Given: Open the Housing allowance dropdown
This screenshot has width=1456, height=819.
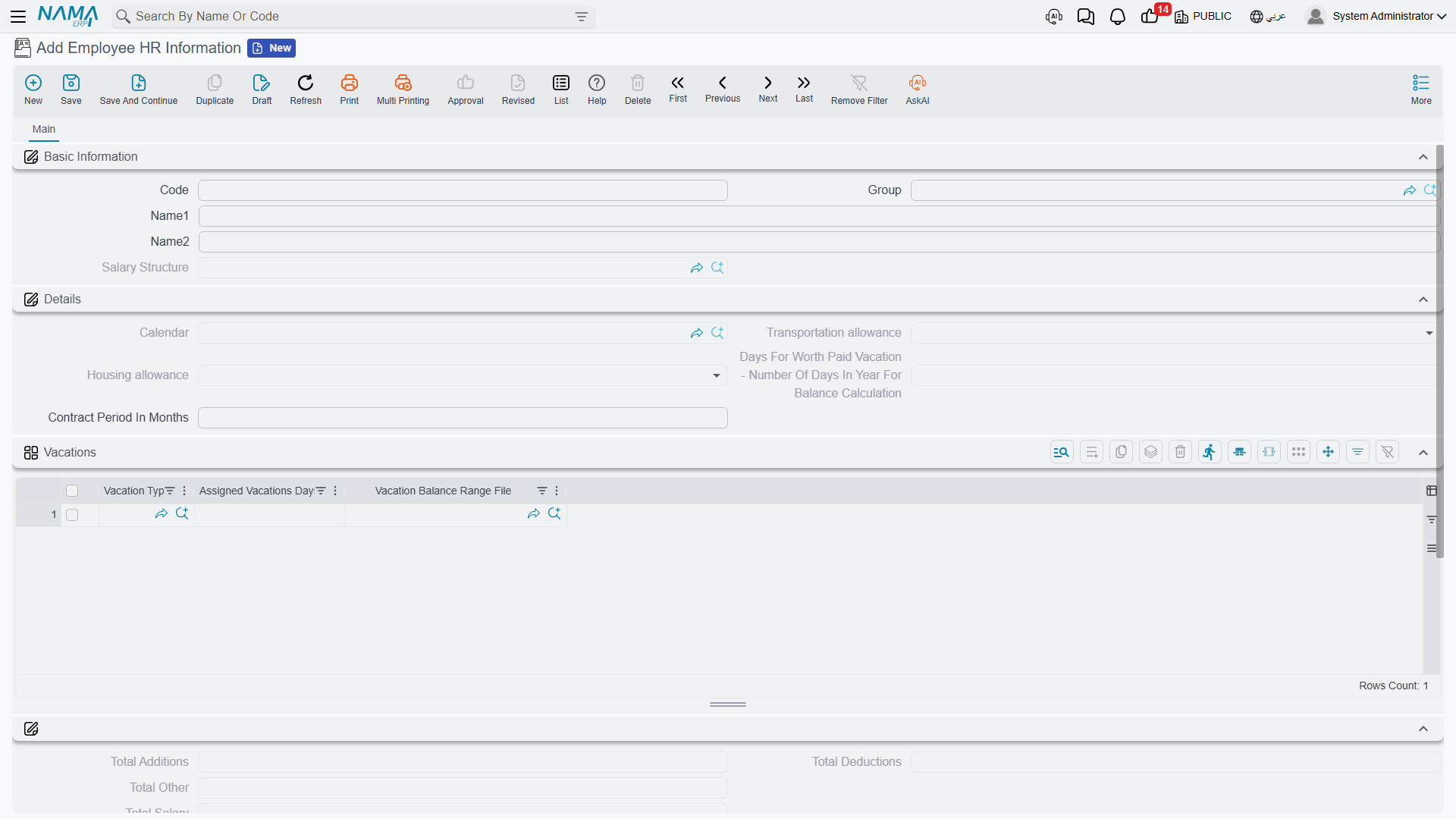Looking at the screenshot, I should coord(716,375).
